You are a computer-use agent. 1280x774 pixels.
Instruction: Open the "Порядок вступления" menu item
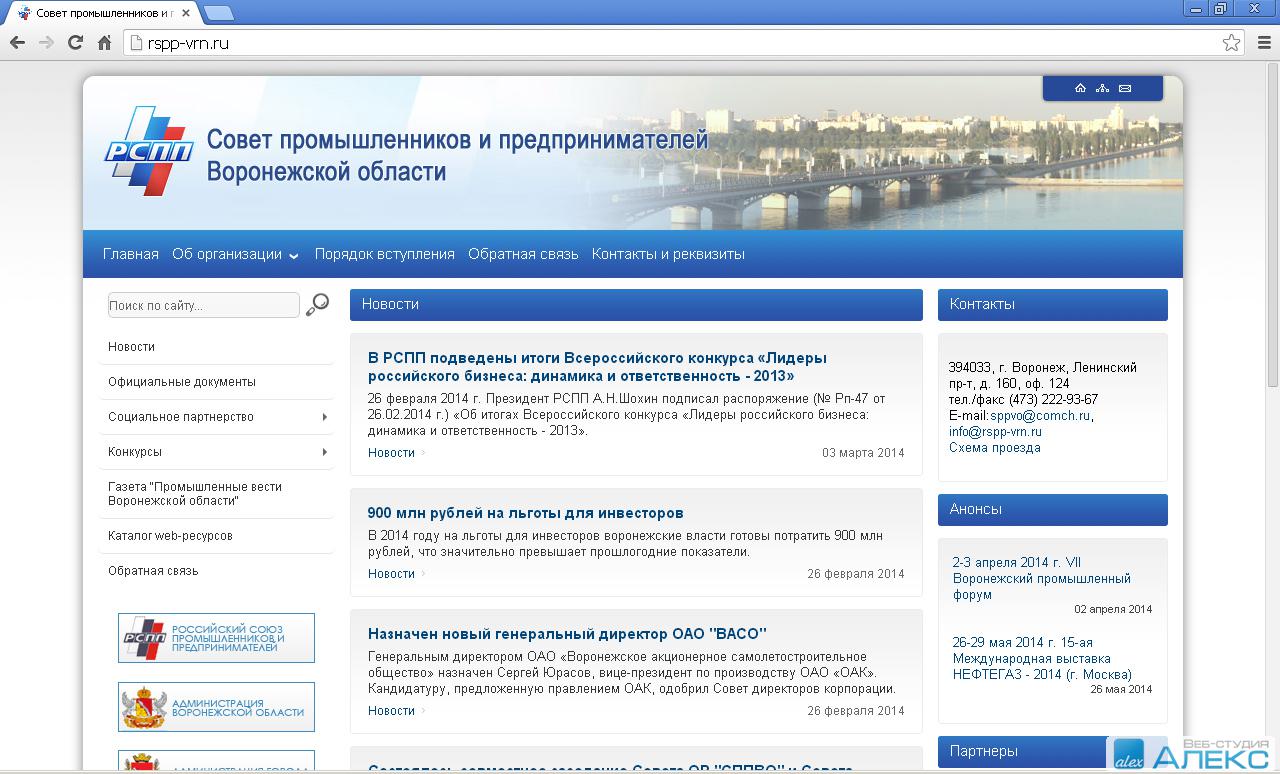pyautogui.click(x=384, y=254)
